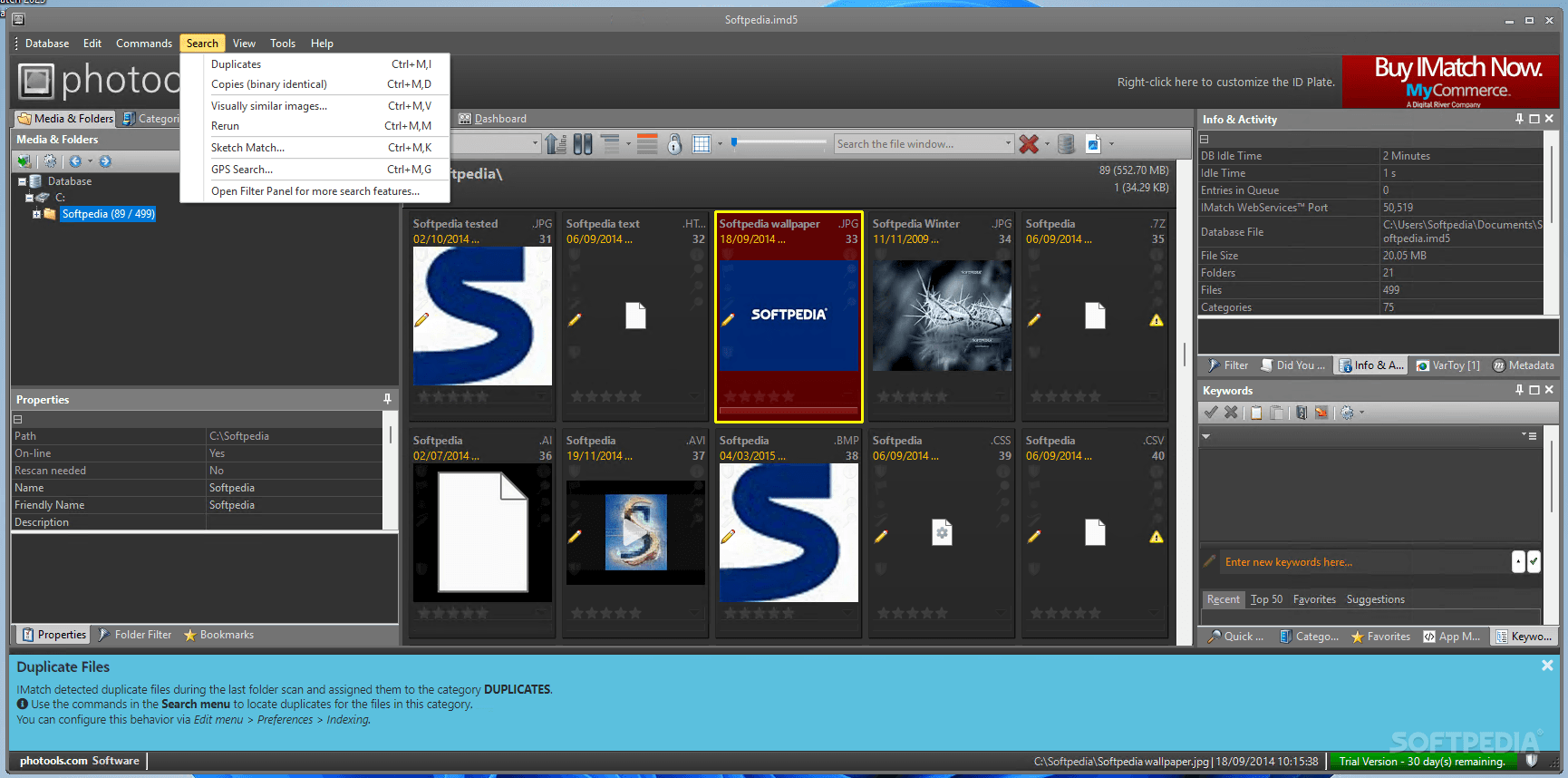Select the Suggestions keywords tab
1568x778 pixels.
(1375, 599)
